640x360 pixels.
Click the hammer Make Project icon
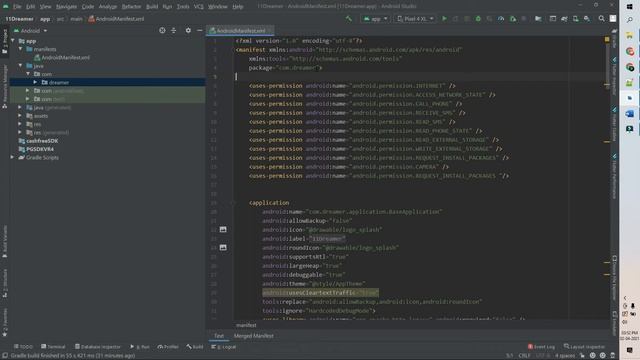click(348, 19)
